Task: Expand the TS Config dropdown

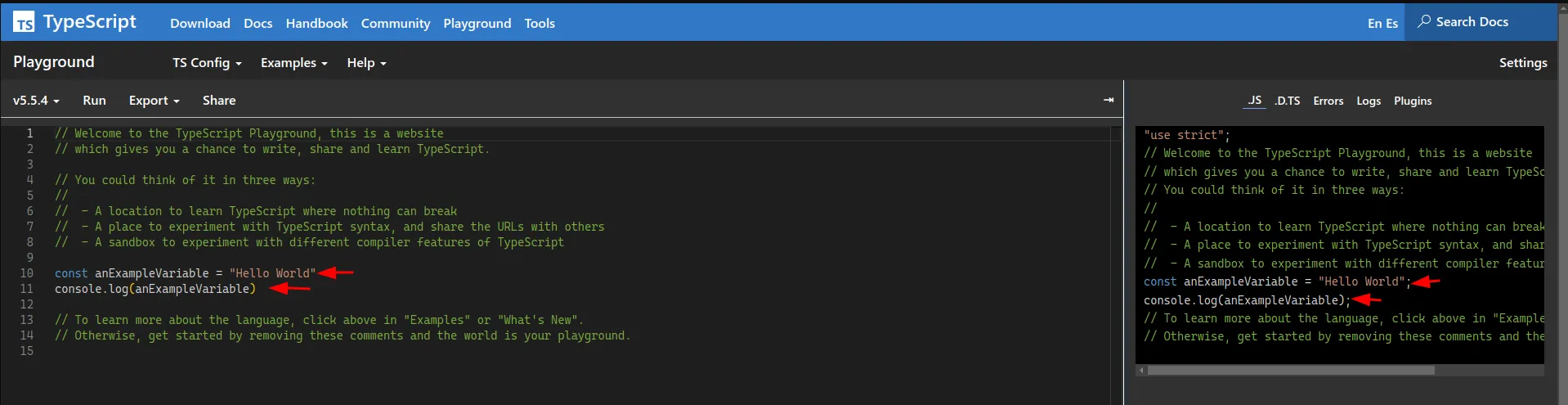Action: click(x=207, y=63)
